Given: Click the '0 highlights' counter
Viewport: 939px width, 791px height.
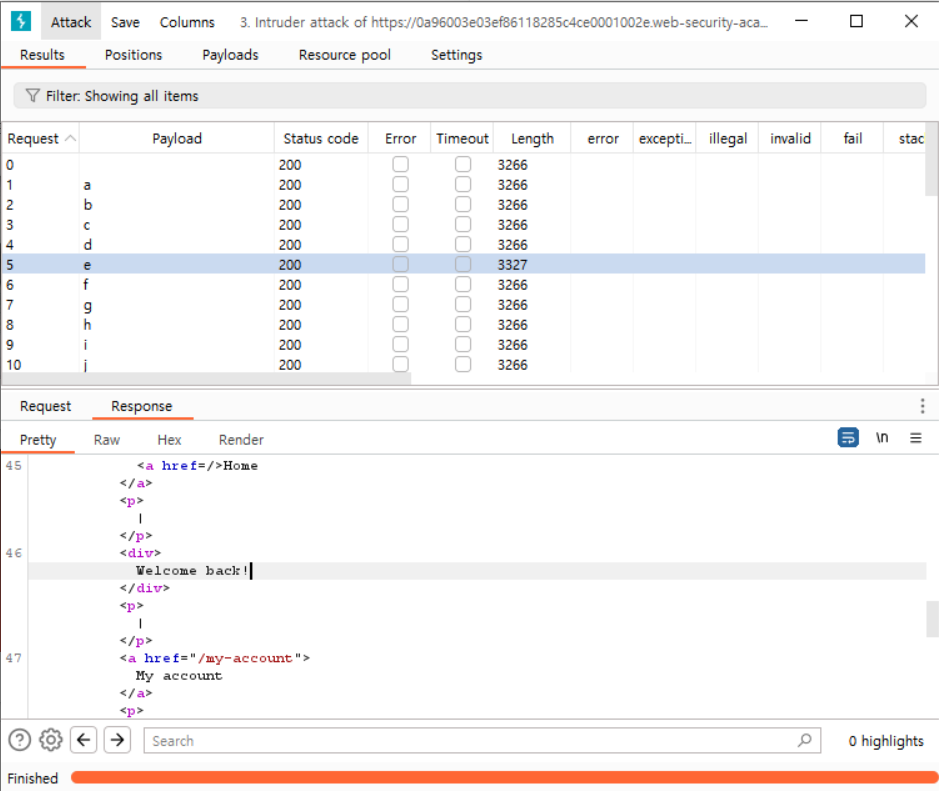Looking at the screenshot, I should pyautogui.click(x=886, y=741).
